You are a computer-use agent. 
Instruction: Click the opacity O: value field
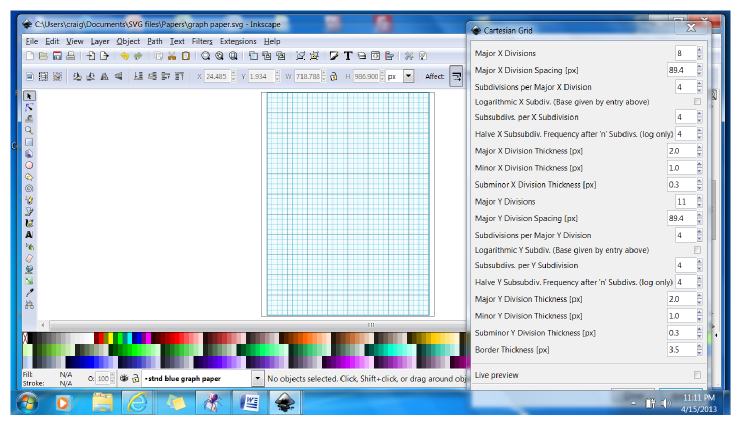click(x=103, y=378)
